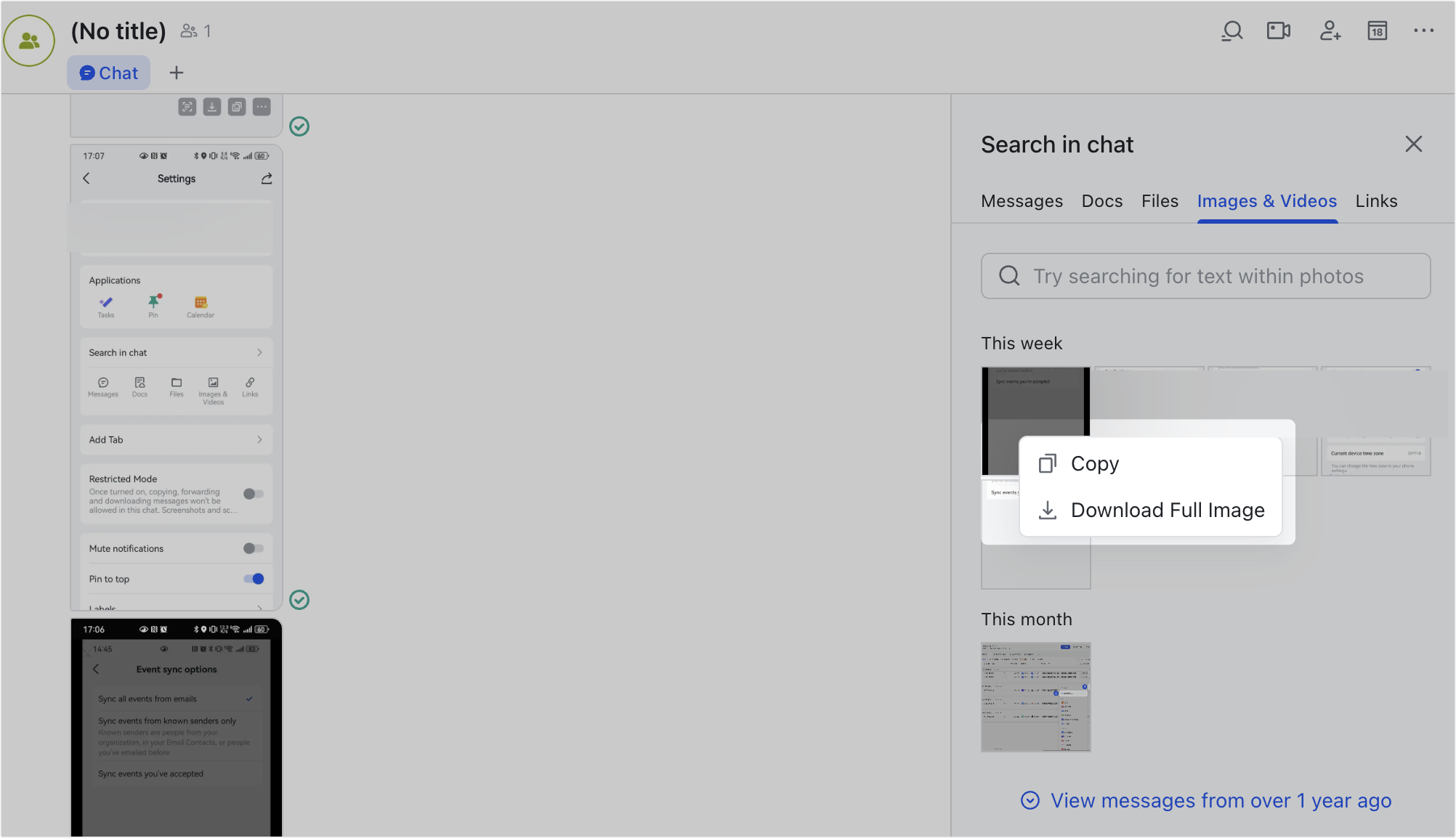This screenshot has height=838, width=1456.
Task: Switch to the Messages tab
Action: pyautogui.click(x=1022, y=201)
